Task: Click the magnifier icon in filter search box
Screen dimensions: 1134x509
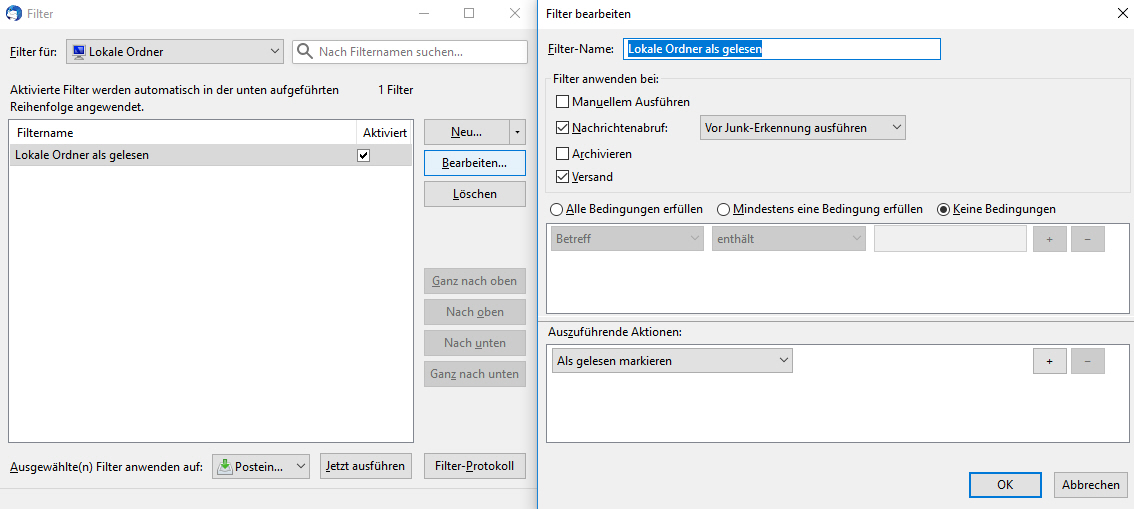Action: [x=305, y=52]
